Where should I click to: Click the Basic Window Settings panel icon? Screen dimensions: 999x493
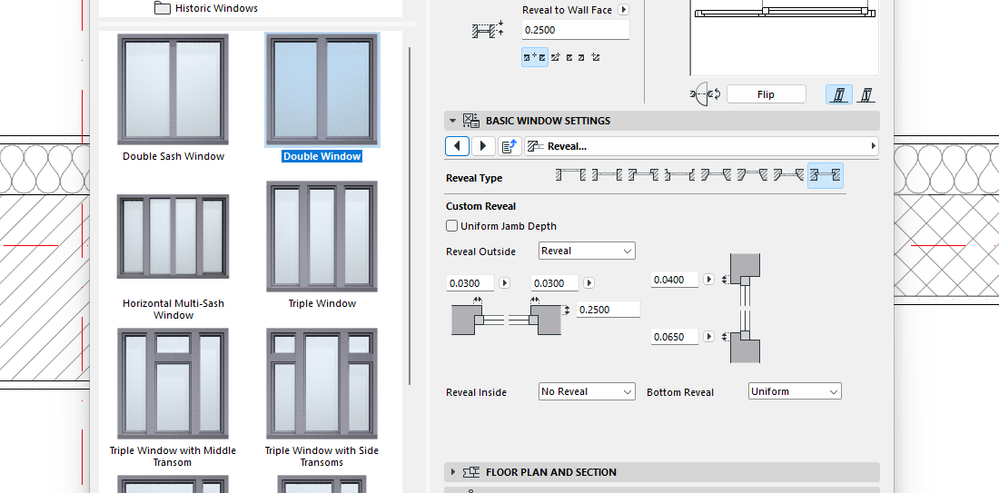471,120
